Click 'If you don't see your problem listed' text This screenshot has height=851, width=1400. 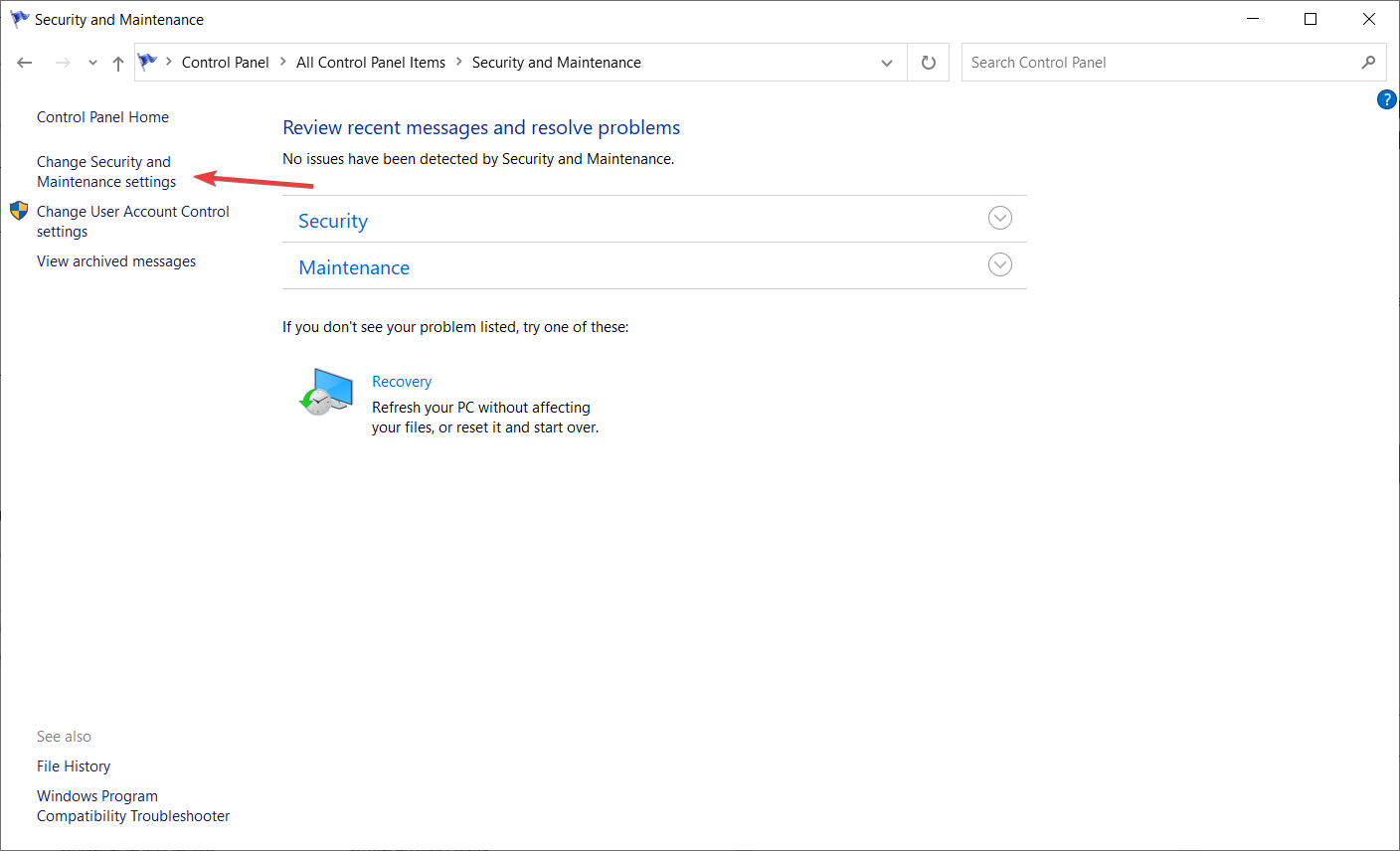pyautogui.click(x=455, y=327)
